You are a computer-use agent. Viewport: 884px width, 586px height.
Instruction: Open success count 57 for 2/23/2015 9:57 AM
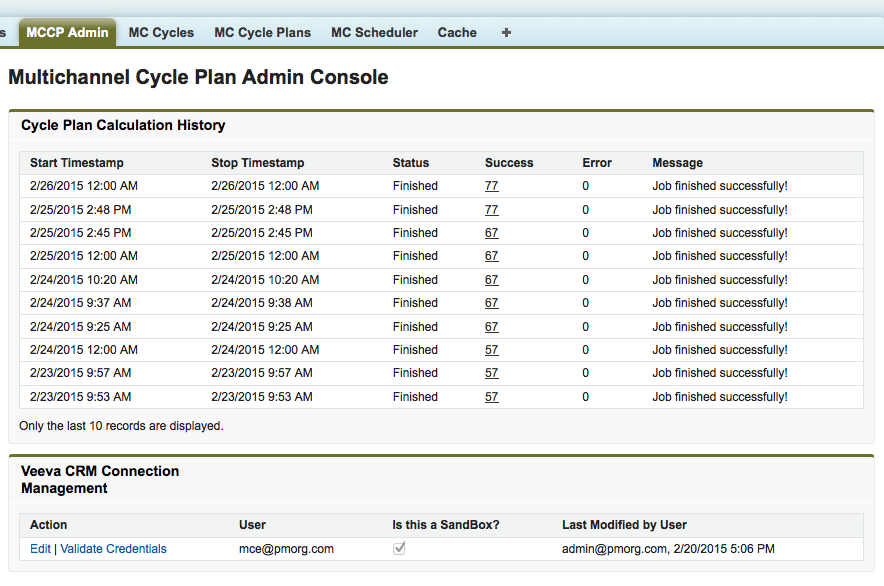tap(491, 373)
